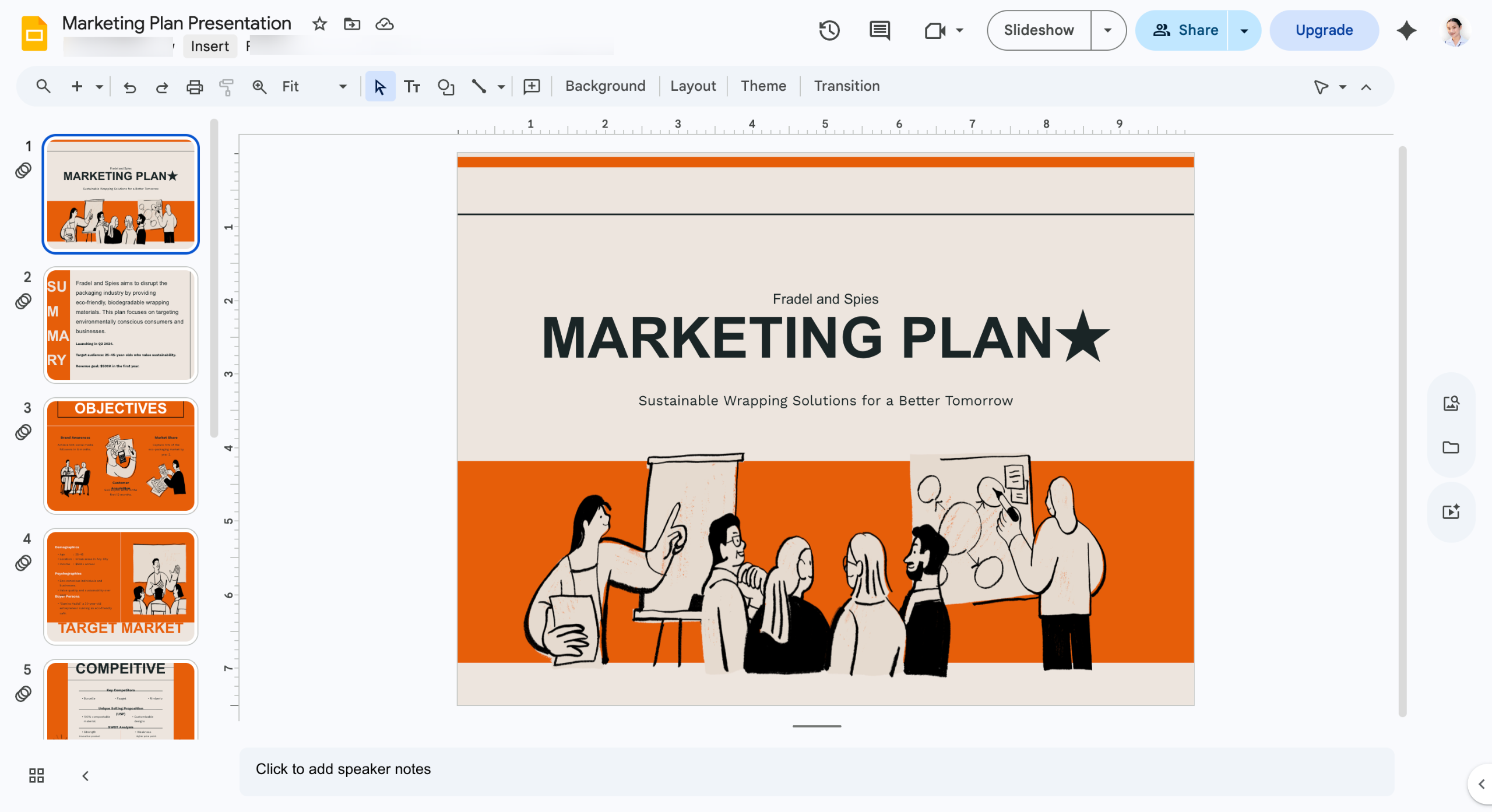Click the Add comment toolbar icon
The height and width of the screenshot is (812, 1492).
coord(532,87)
